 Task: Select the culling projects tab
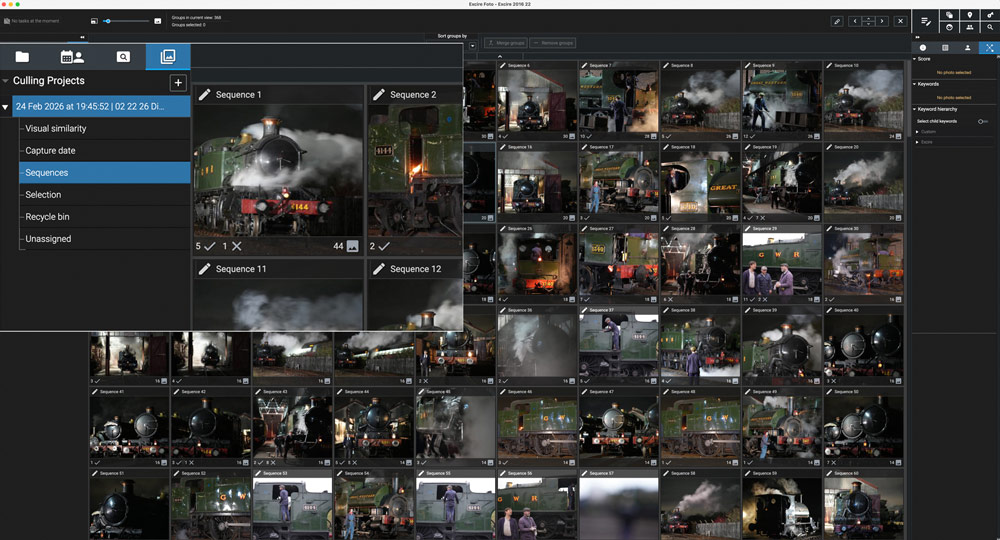[168, 57]
